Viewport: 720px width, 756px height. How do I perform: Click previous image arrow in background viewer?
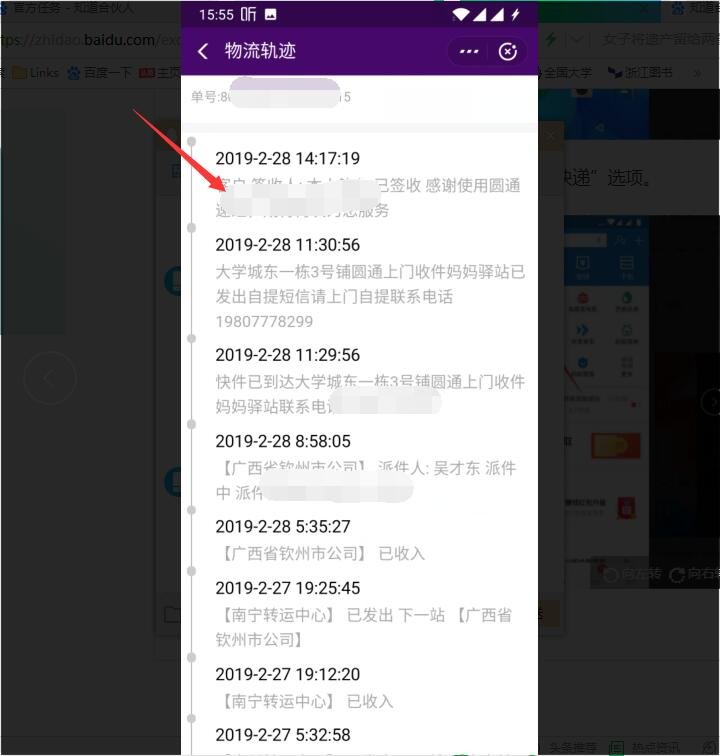[x=50, y=378]
